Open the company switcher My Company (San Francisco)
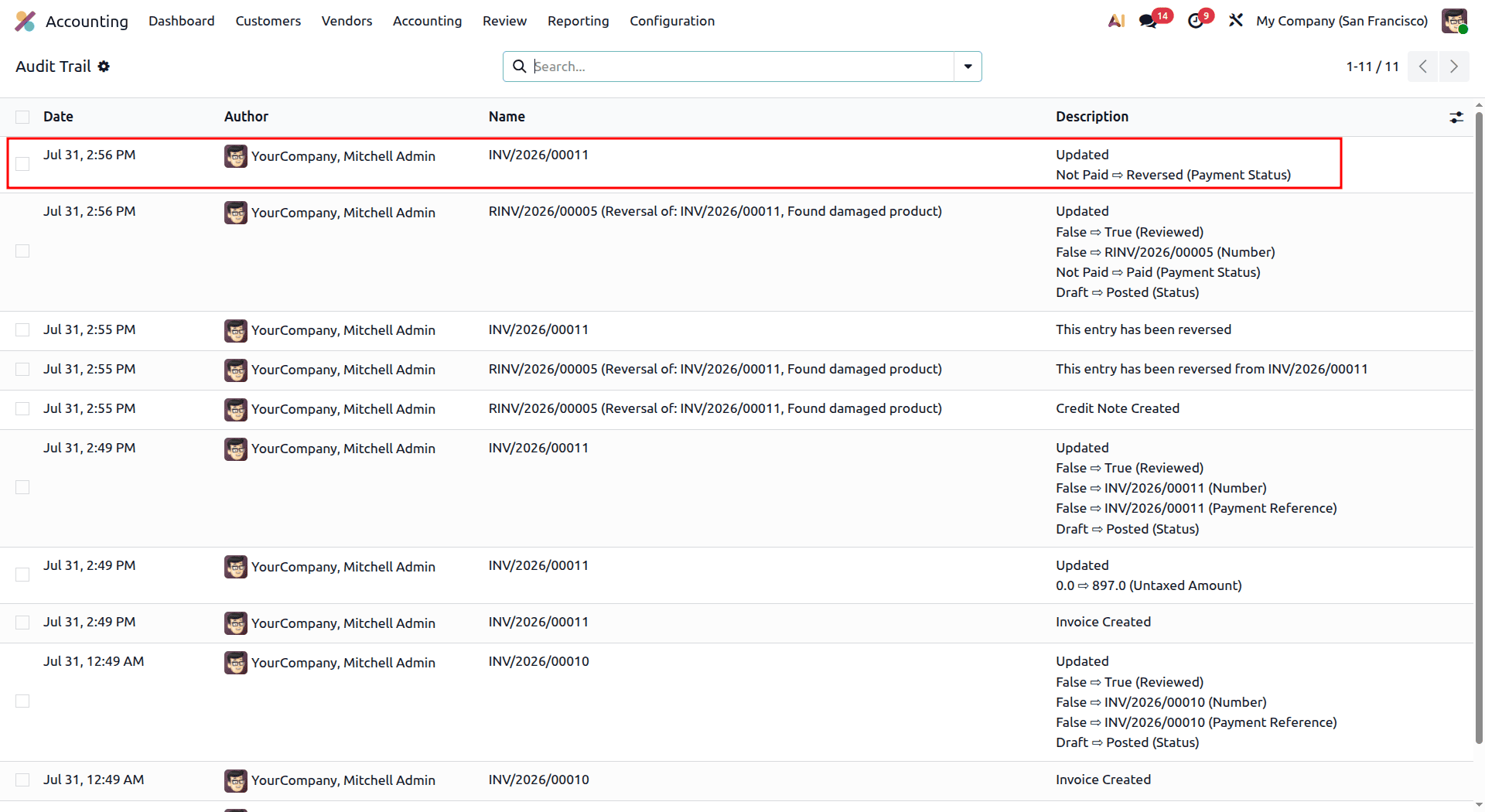The width and height of the screenshot is (1485, 812). (1342, 21)
